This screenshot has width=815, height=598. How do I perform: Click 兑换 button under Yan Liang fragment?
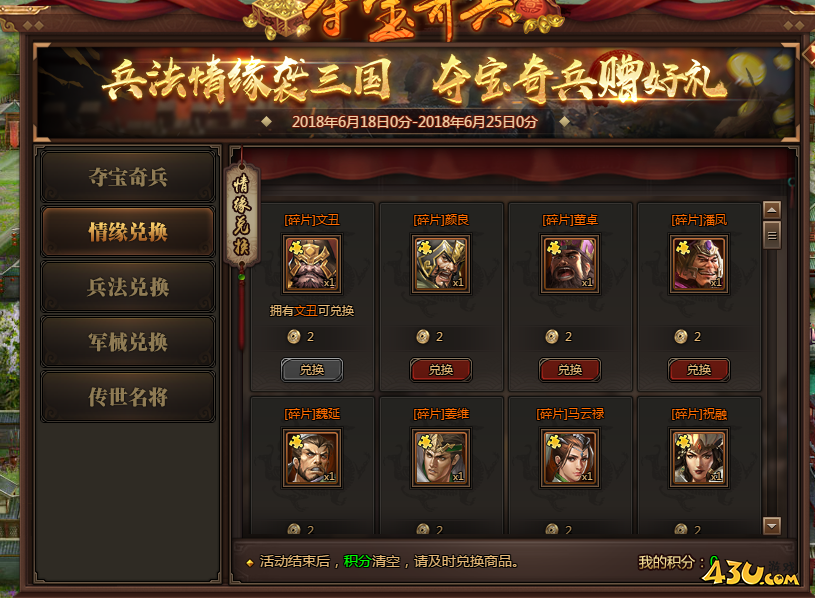click(441, 370)
